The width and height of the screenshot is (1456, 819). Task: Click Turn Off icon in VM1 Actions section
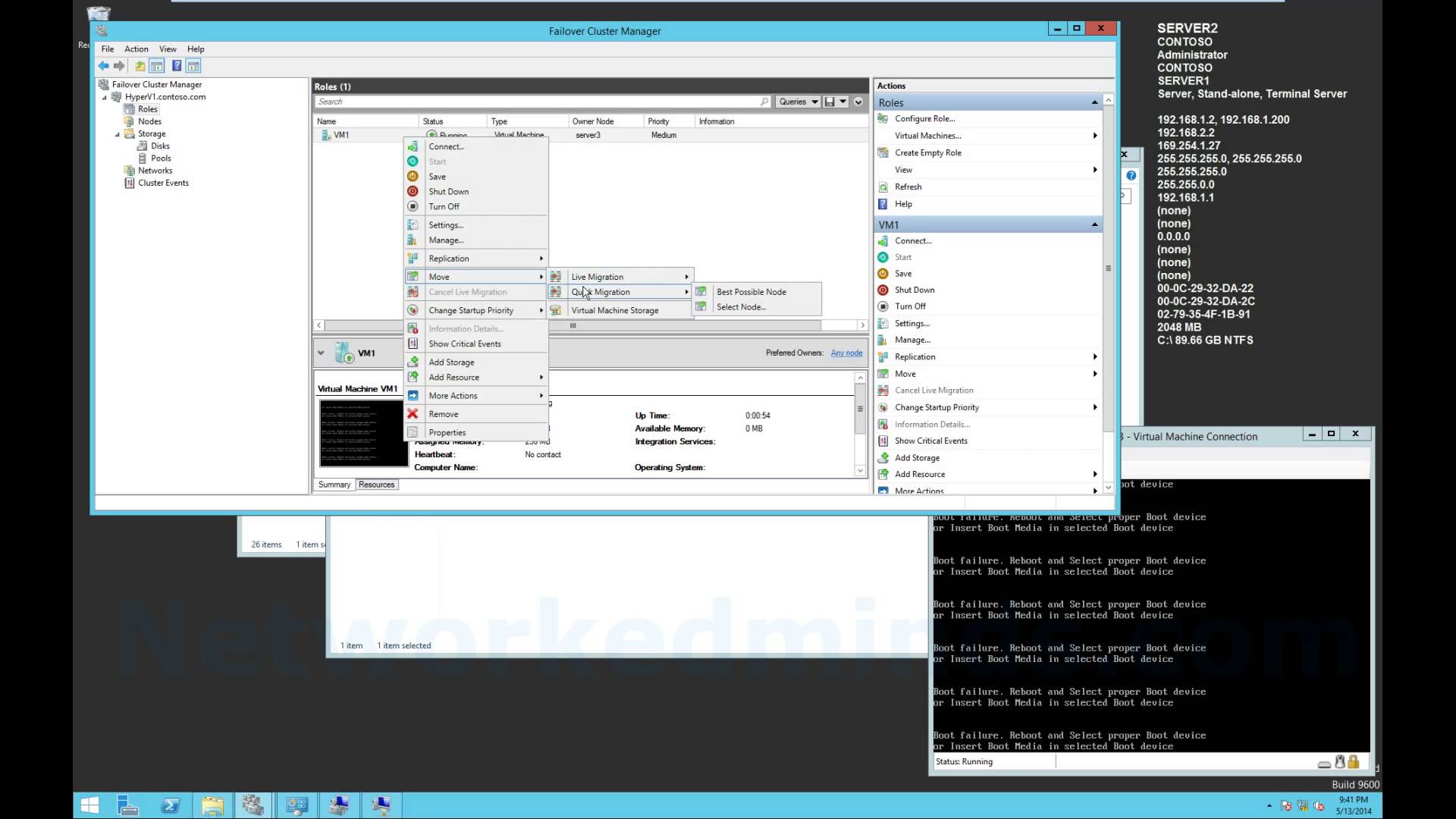tap(883, 306)
